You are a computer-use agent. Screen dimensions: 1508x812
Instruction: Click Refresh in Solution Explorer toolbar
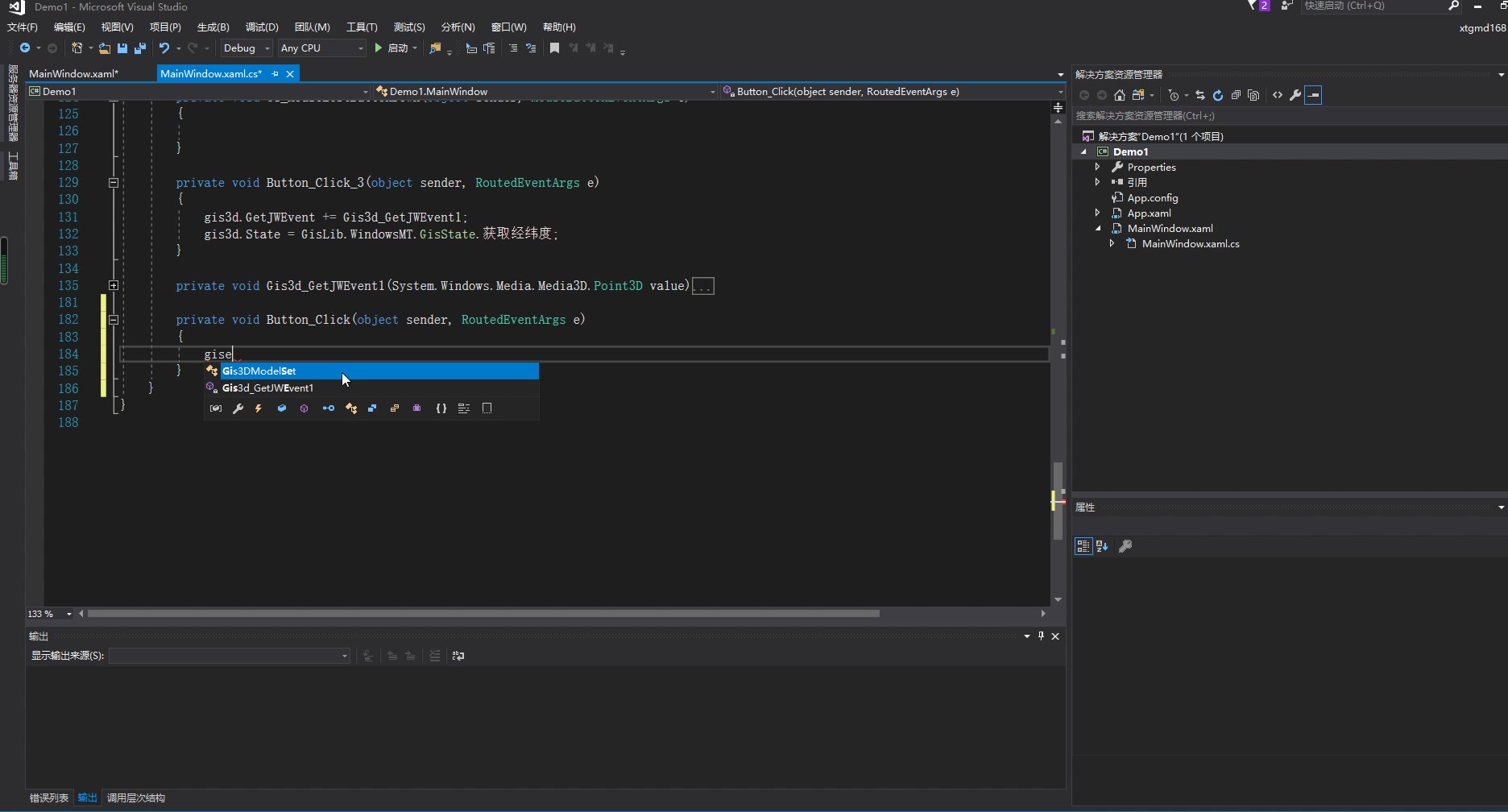coord(1218,95)
